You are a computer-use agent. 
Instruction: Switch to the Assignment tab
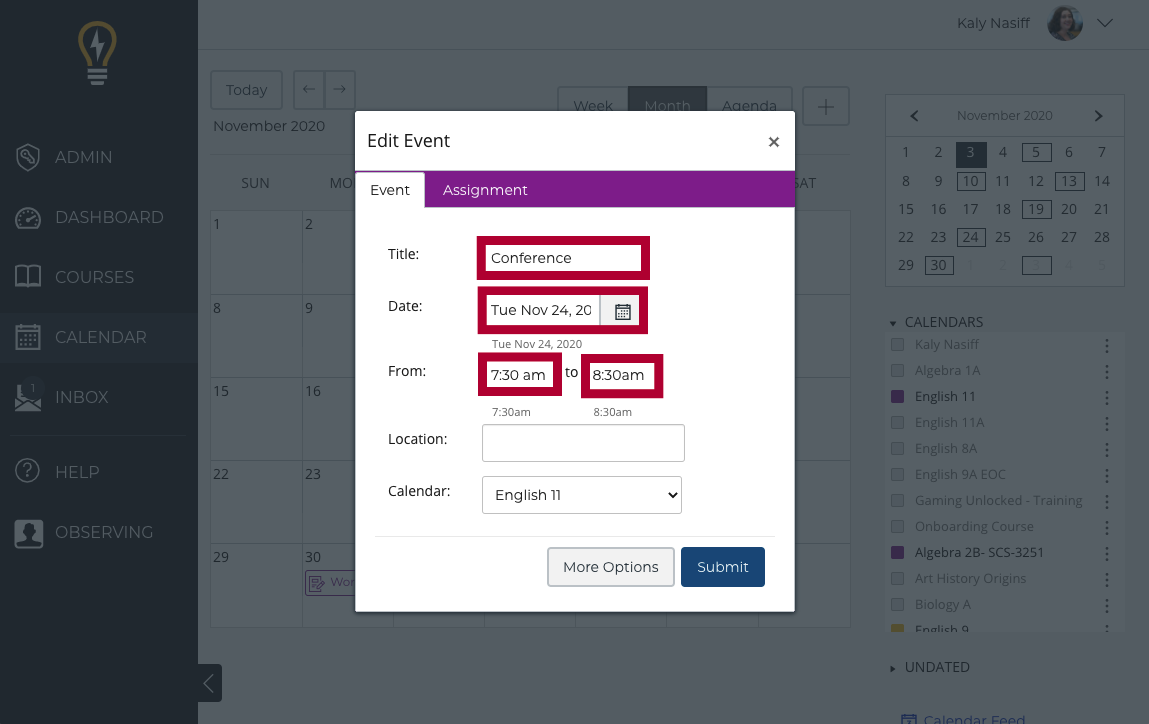click(485, 190)
